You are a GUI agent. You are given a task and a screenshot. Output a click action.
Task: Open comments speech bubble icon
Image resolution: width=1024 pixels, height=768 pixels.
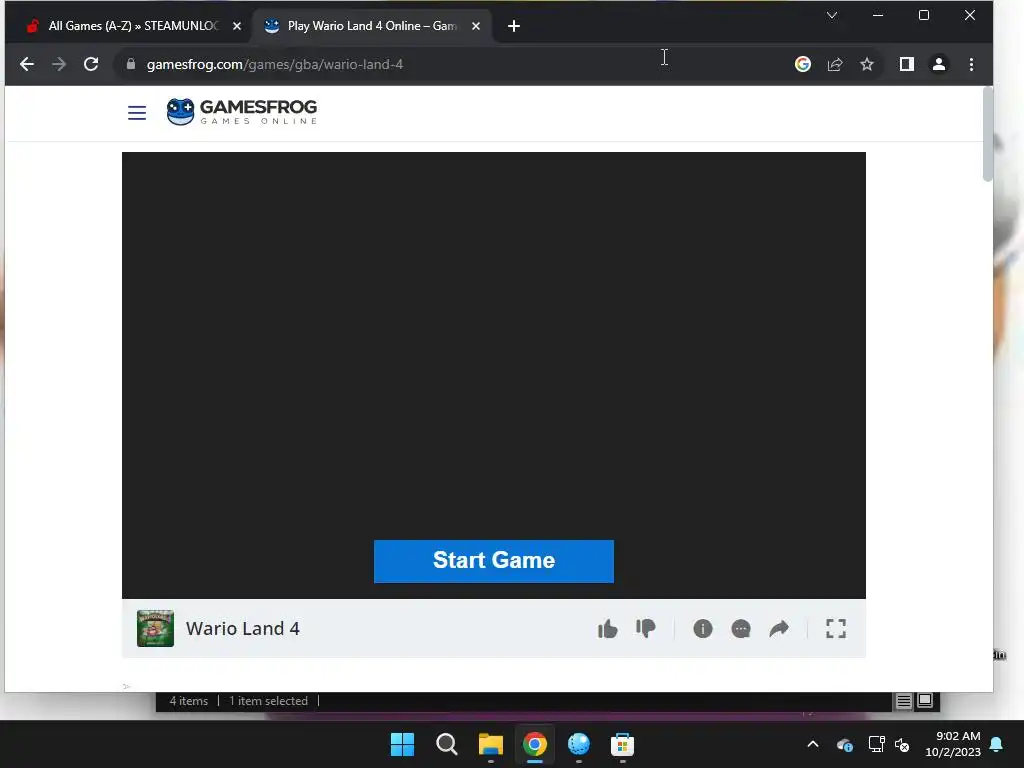[741, 628]
